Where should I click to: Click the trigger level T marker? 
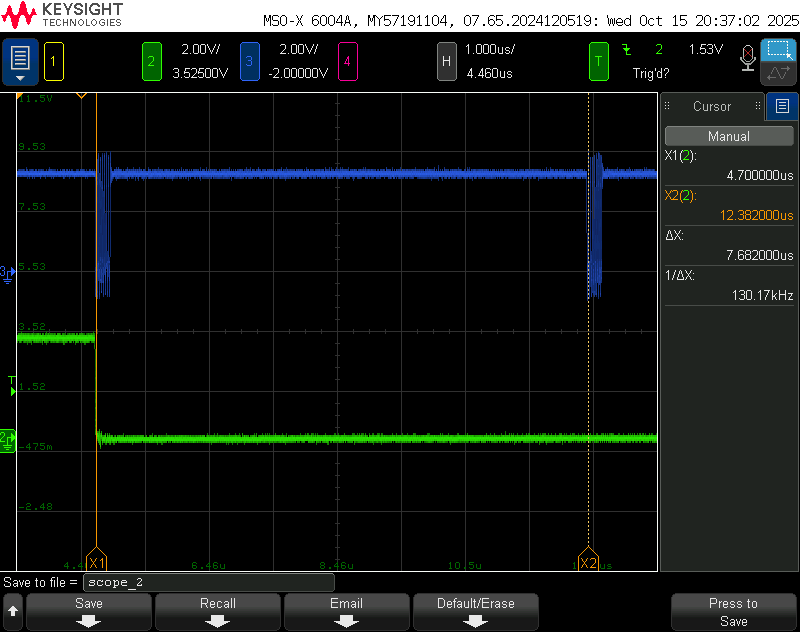click(12, 386)
